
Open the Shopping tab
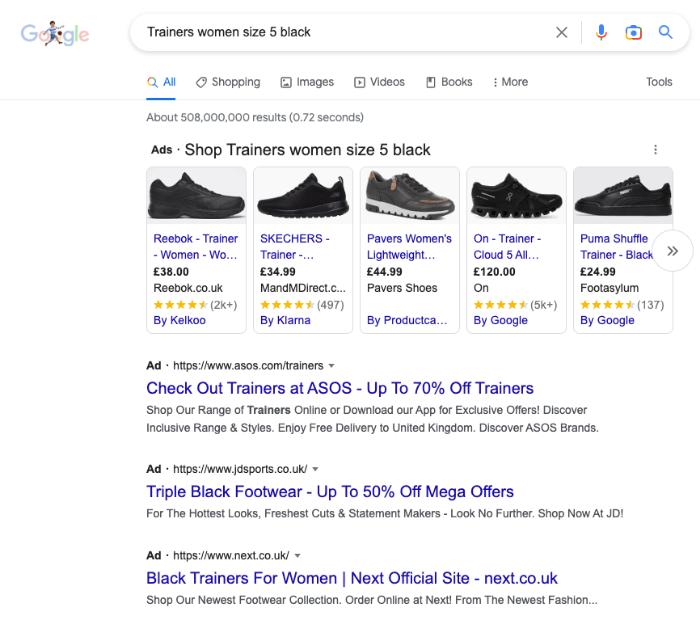(228, 82)
